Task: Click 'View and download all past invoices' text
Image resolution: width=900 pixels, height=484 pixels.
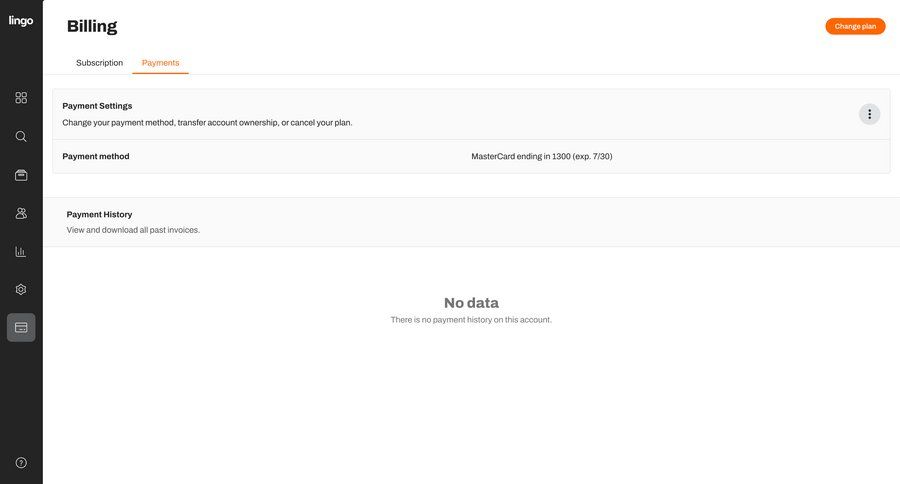Action: pos(133,230)
